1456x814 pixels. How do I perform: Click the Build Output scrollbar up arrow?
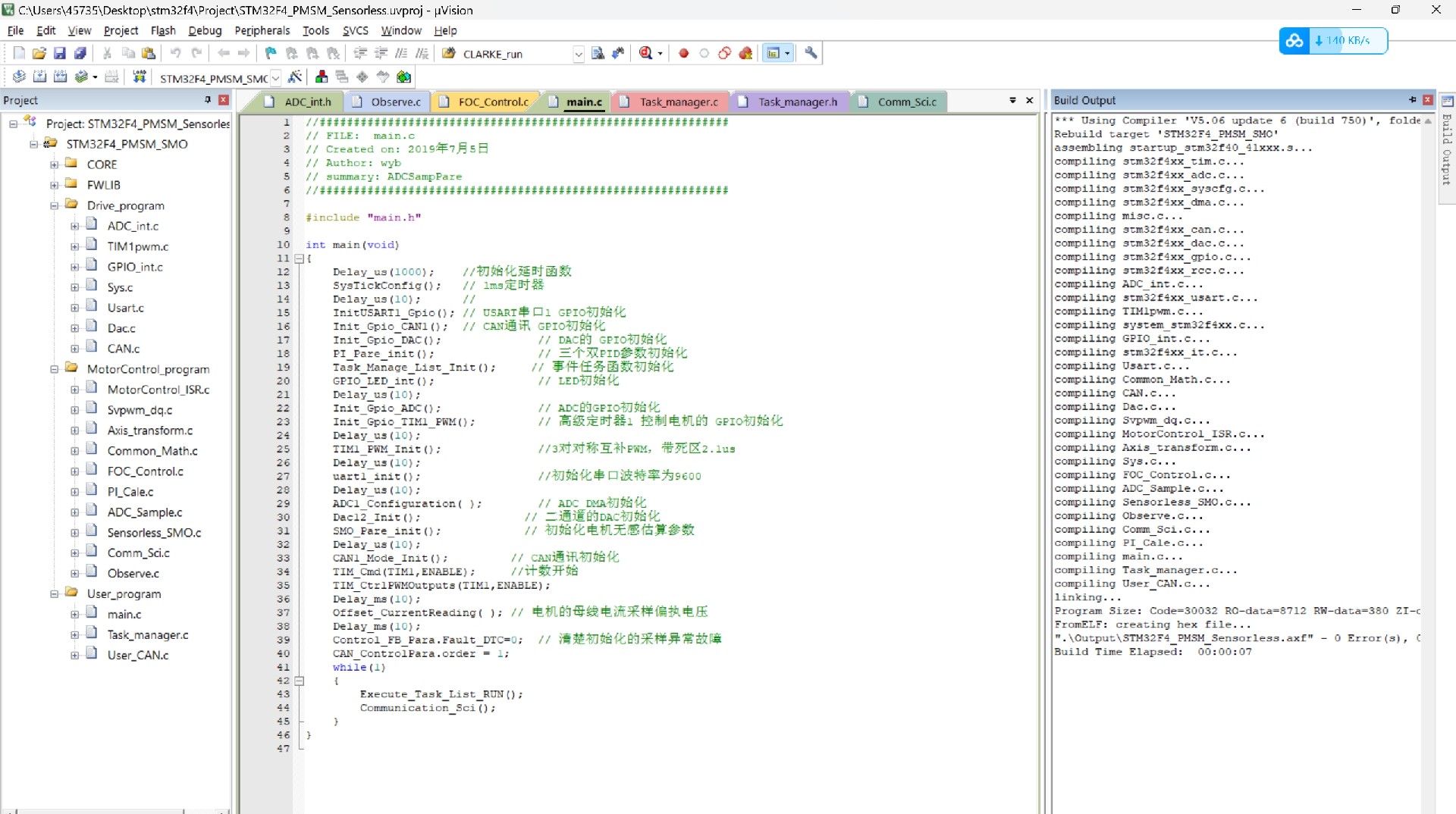click(x=1428, y=121)
